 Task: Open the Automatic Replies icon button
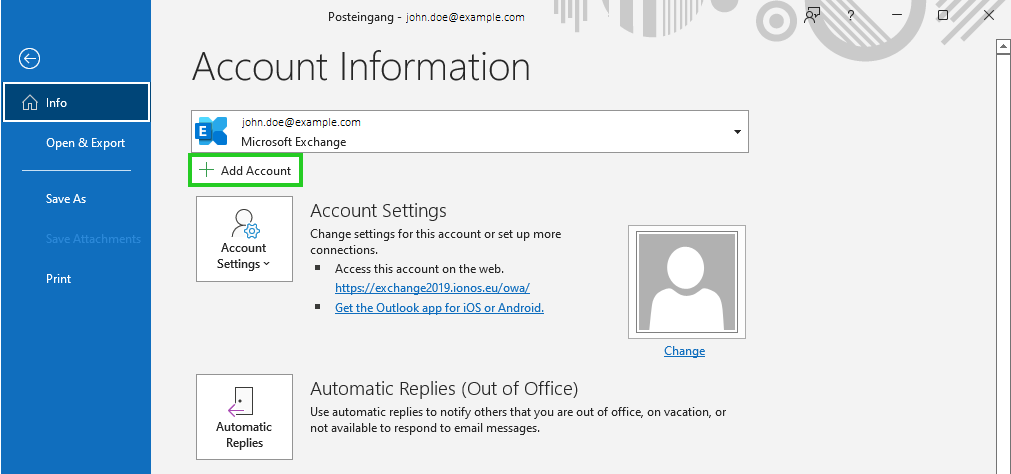click(x=244, y=417)
